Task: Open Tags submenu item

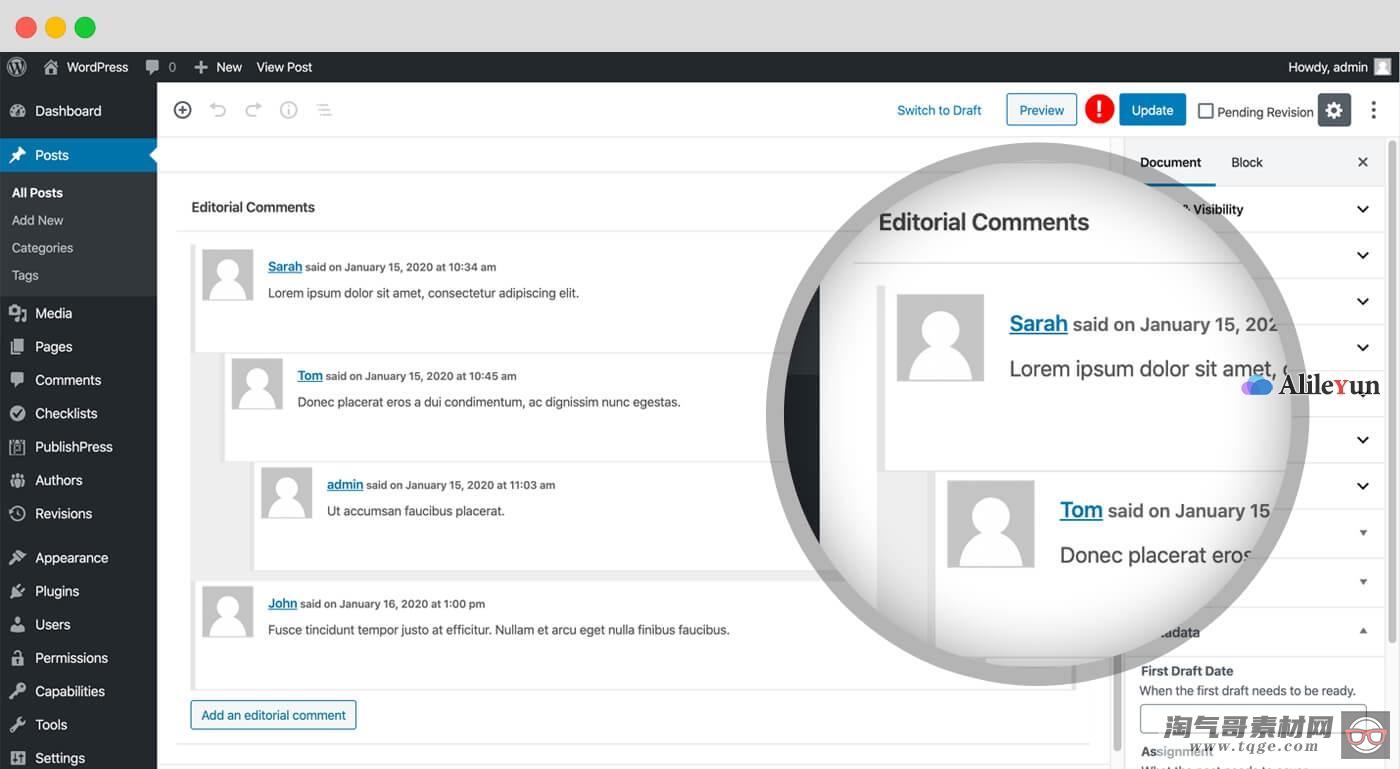Action: [25, 275]
